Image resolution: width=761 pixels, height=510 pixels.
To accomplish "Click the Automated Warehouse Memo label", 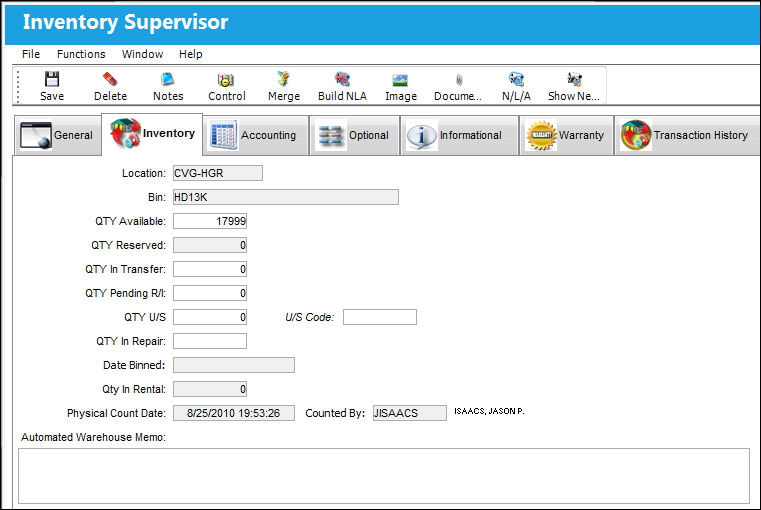I will (93, 437).
